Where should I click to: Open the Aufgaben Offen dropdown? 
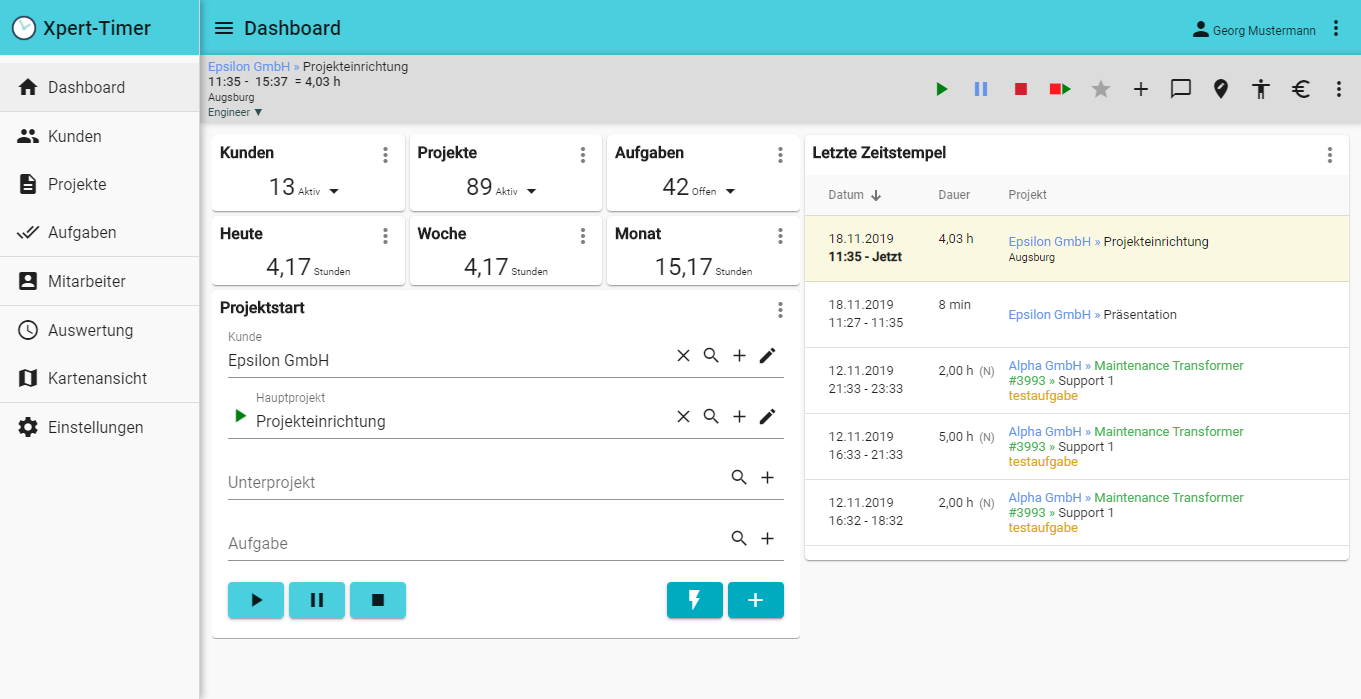tap(730, 191)
